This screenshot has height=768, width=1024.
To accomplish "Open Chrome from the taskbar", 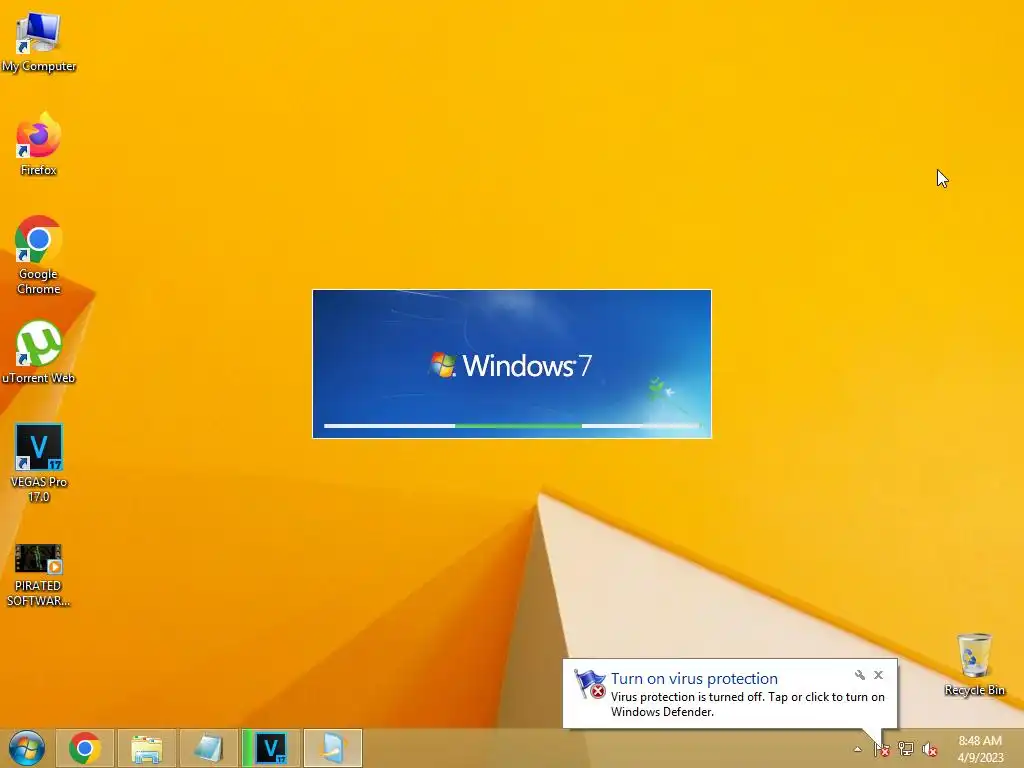I will coord(85,748).
